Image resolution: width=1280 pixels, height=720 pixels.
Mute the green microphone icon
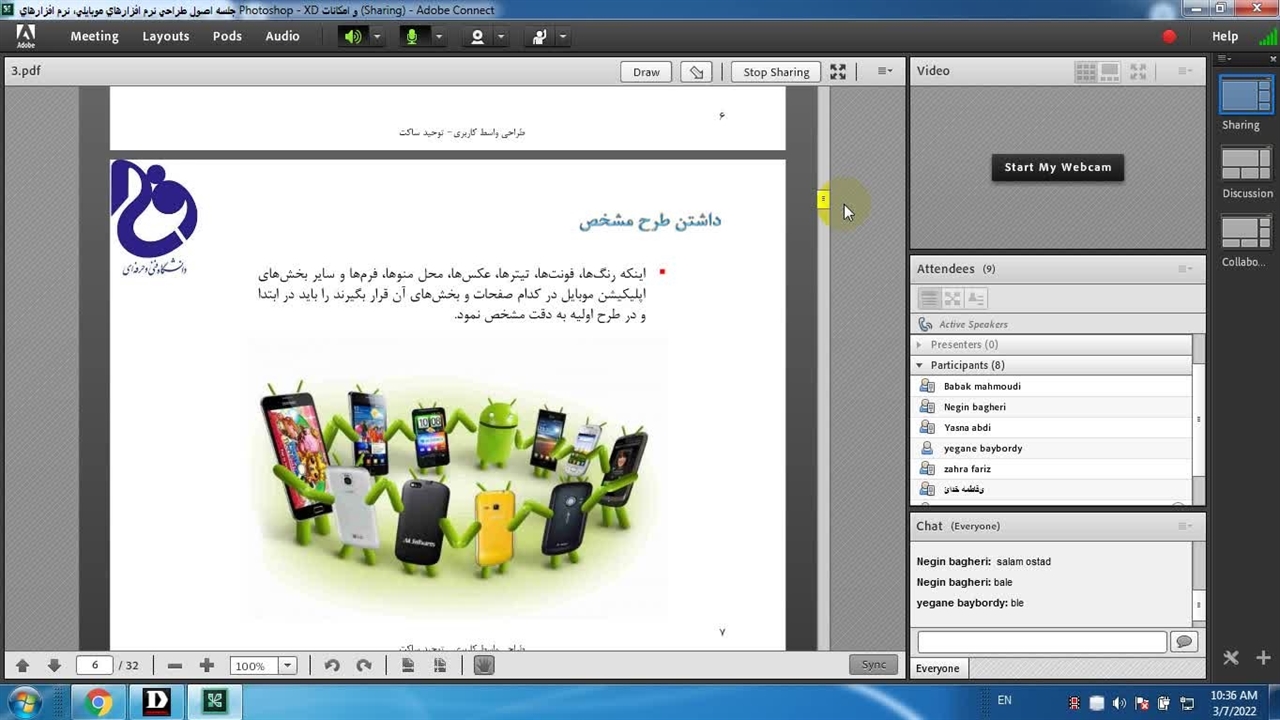tap(411, 37)
